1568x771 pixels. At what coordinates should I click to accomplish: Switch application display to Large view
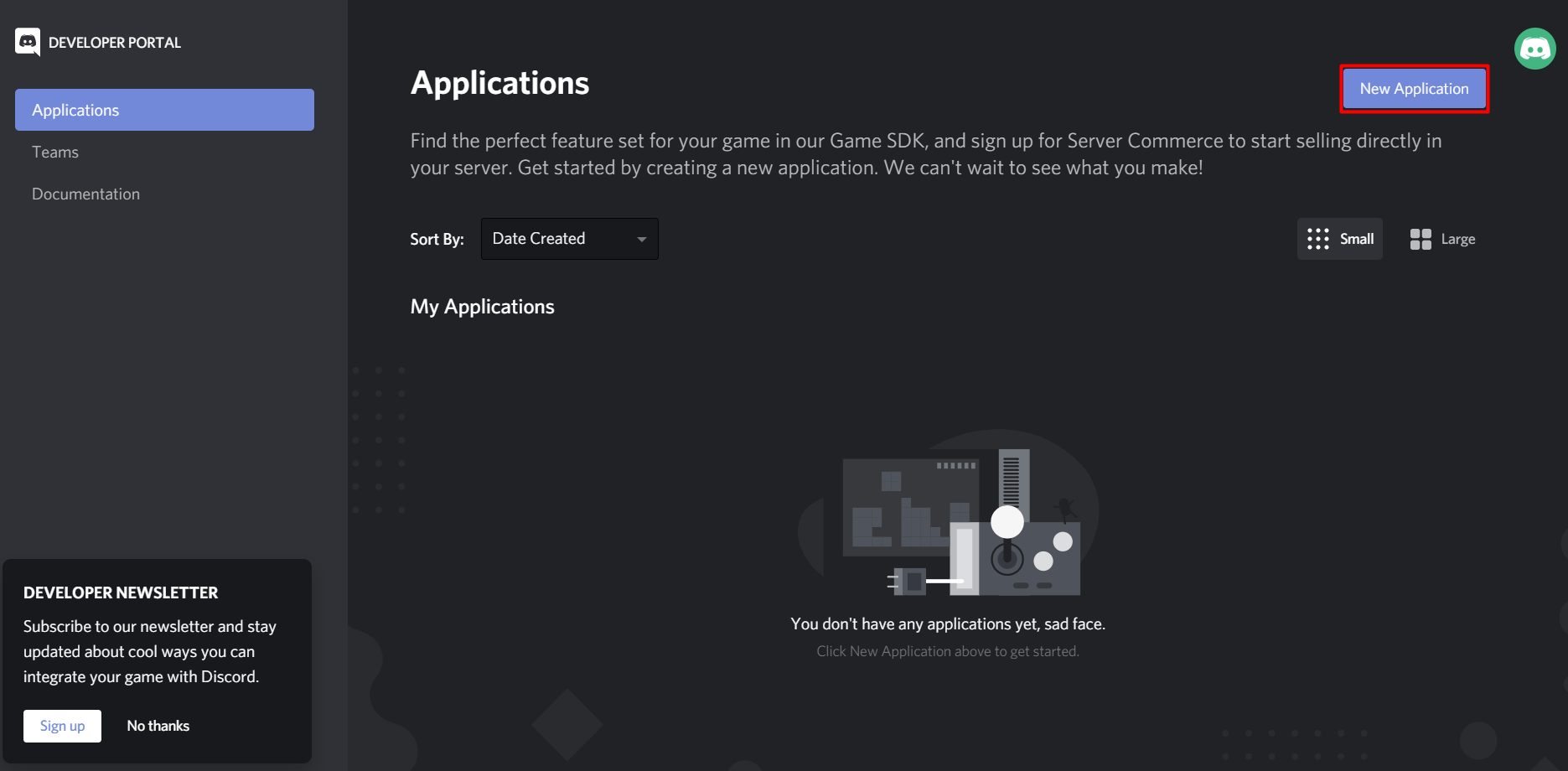click(1441, 238)
